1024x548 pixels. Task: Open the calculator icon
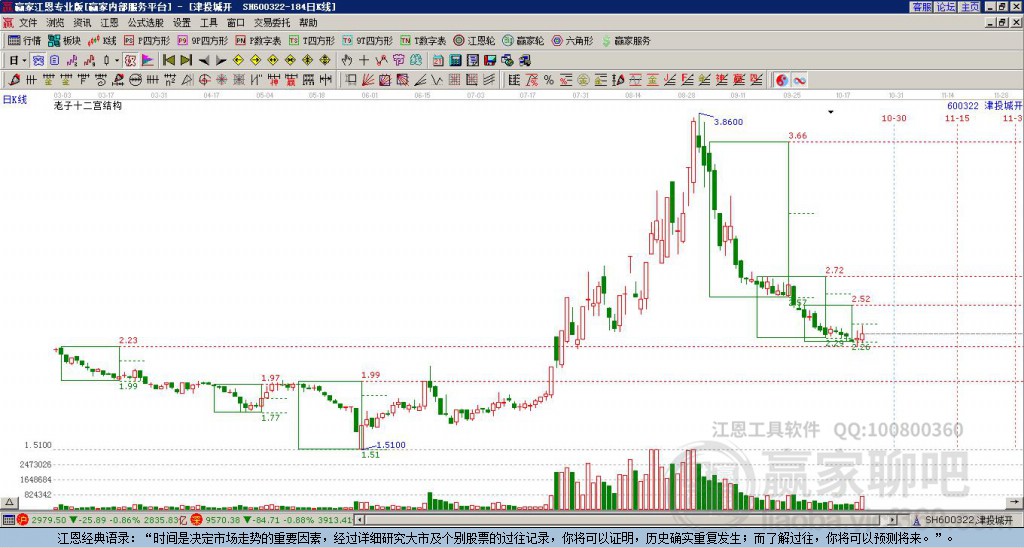tap(455, 61)
